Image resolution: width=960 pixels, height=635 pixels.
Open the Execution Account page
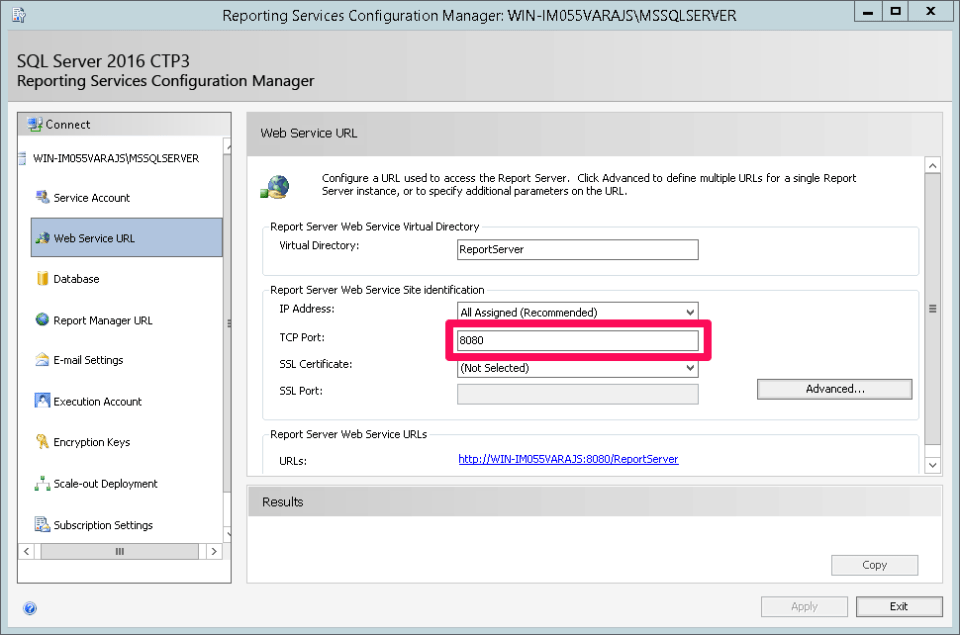(97, 402)
